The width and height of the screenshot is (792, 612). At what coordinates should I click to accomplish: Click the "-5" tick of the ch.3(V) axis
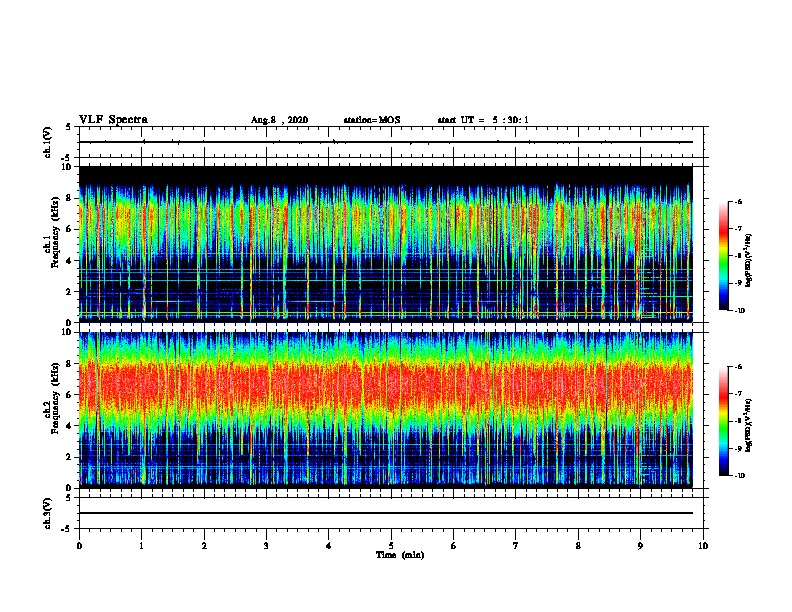66,529
